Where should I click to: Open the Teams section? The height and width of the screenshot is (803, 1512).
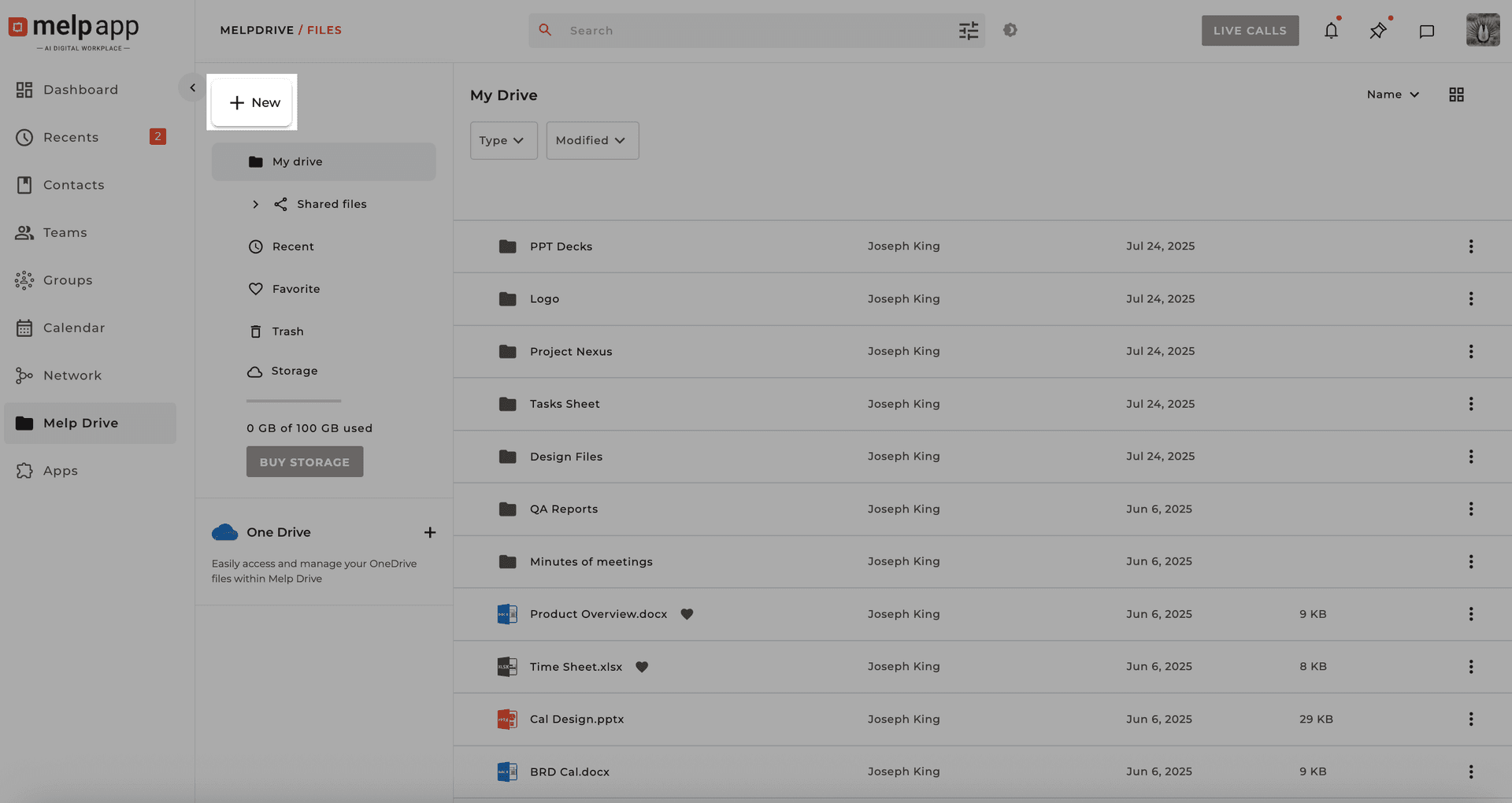pyautogui.click(x=65, y=232)
